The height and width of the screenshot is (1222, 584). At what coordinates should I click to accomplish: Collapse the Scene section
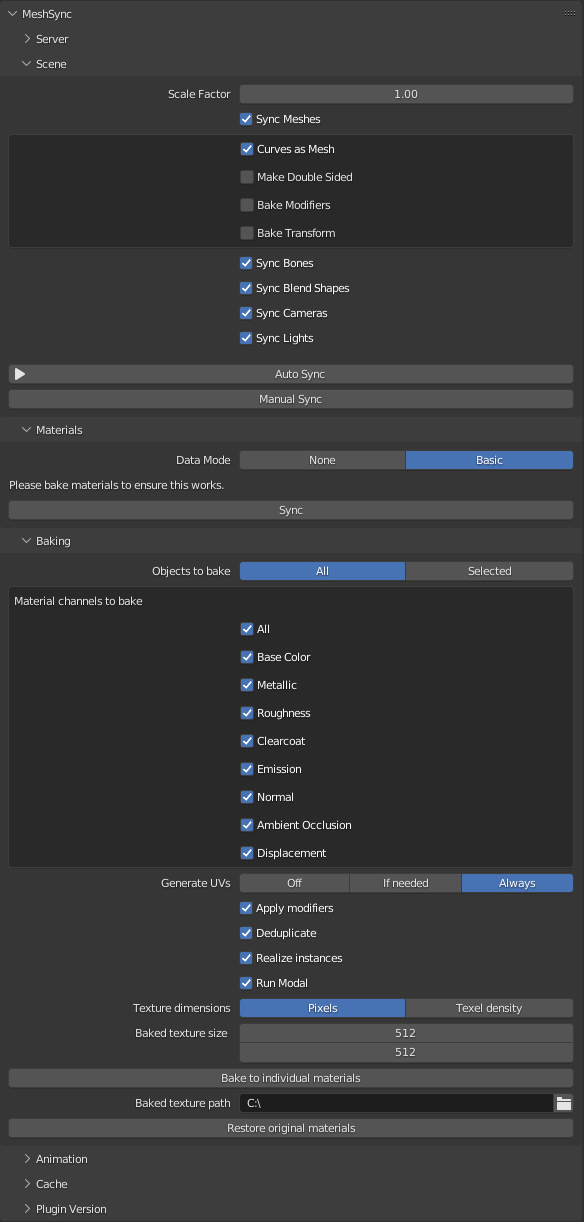pos(28,64)
